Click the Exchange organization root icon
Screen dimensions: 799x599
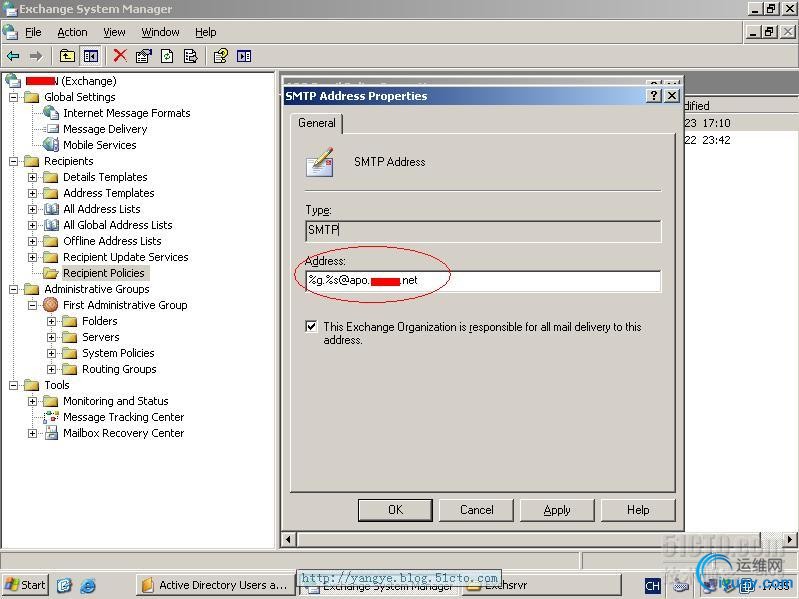point(13,80)
